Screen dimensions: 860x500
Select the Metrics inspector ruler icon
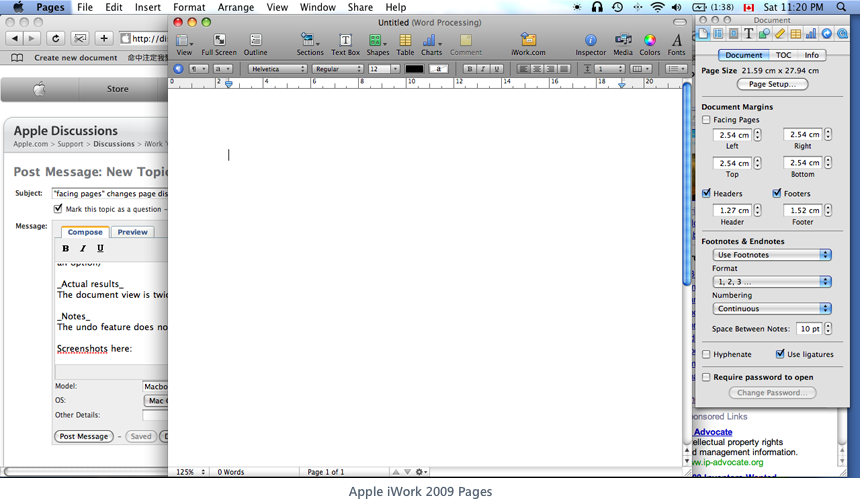pyautogui.click(x=779, y=34)
